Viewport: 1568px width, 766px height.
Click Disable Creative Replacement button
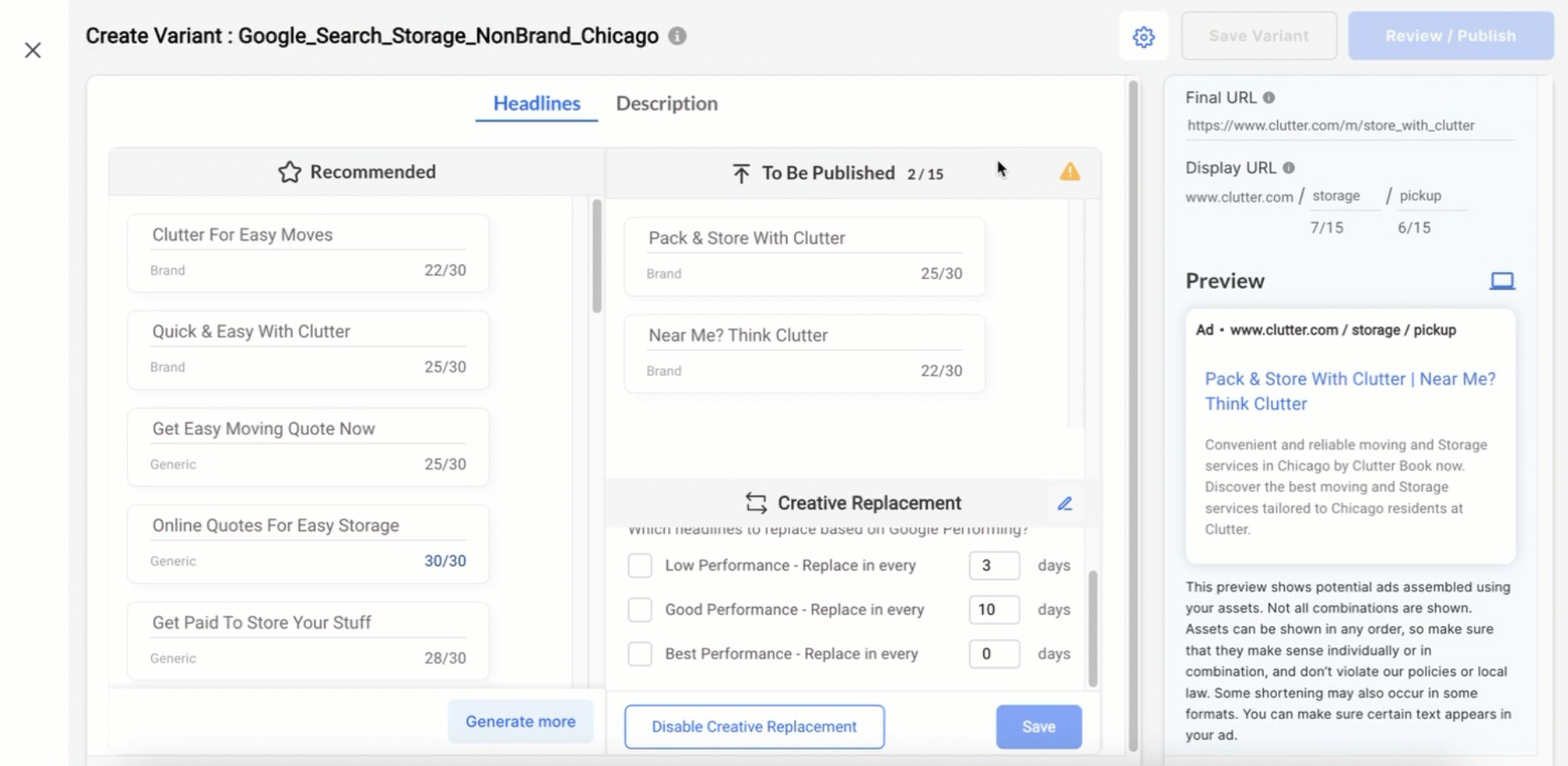(755, 727)
